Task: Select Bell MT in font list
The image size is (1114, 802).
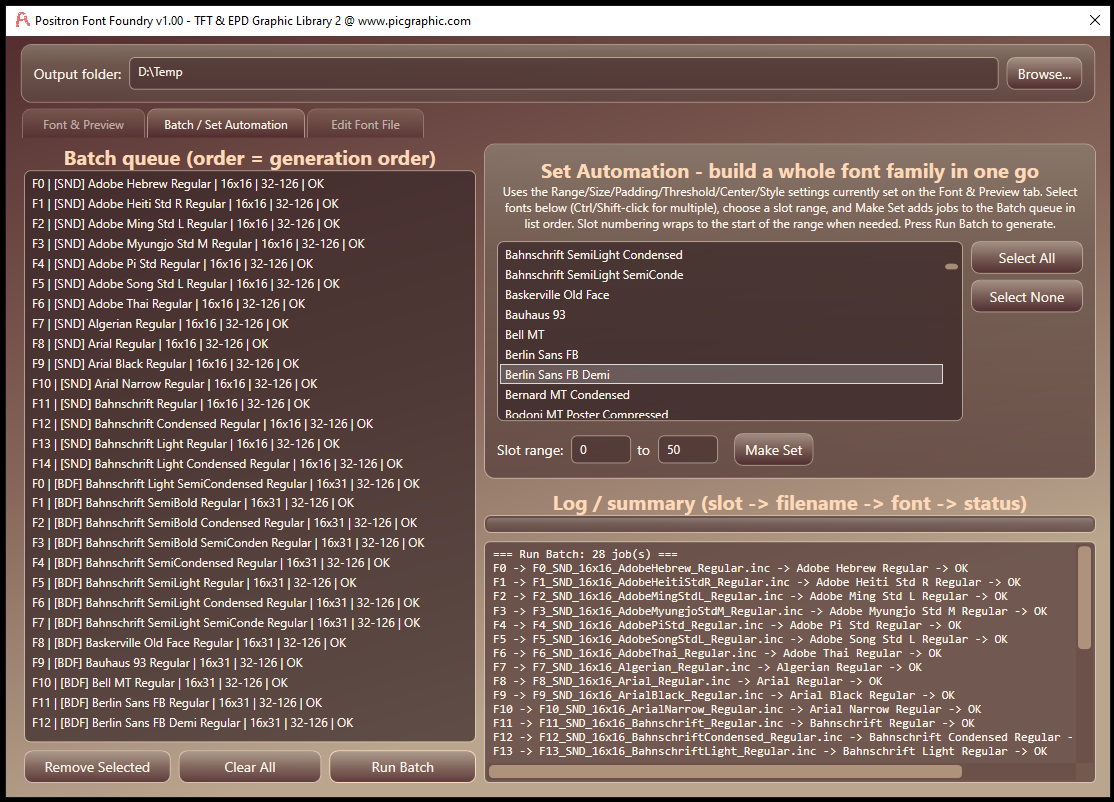Action: point(721,334)
